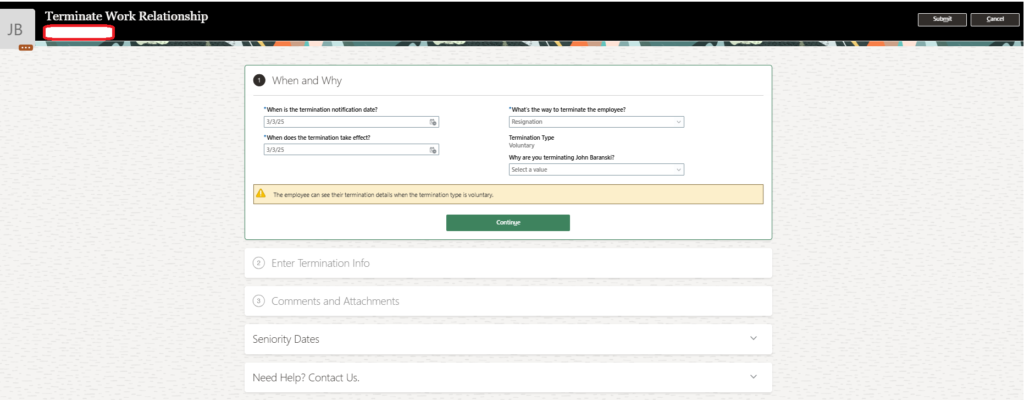The image size is (1024, 400).
Task: Click the voluntary termination warning message
Action: tap(508, 194)
